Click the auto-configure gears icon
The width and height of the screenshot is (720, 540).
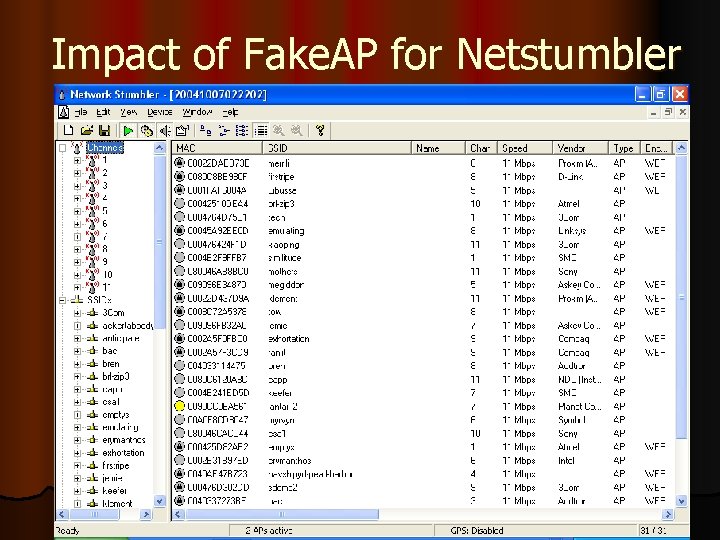pos(146,131)
